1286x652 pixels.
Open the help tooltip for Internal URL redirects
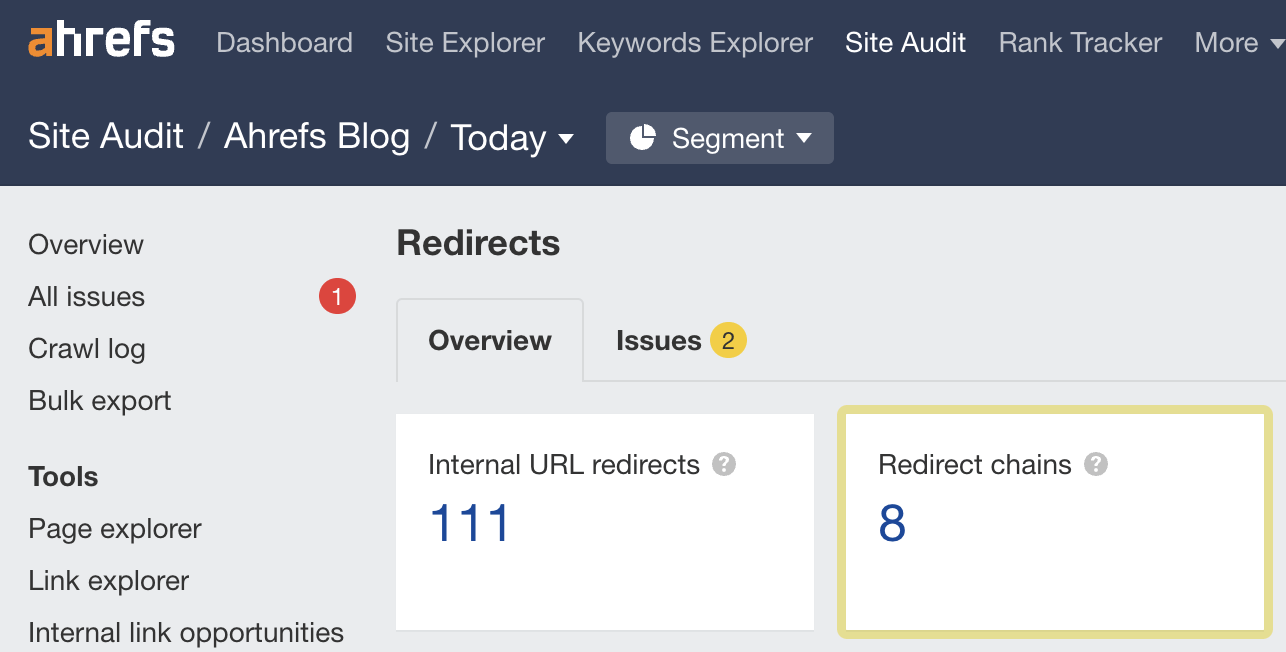(x=724, y=464)
